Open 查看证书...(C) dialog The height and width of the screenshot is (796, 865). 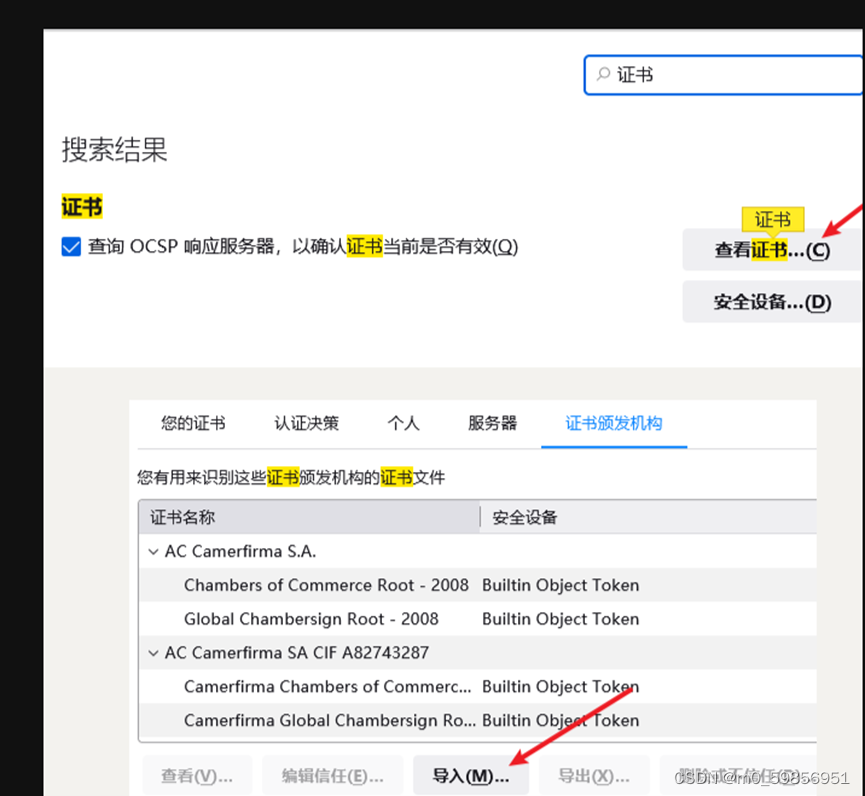point(770,250)
